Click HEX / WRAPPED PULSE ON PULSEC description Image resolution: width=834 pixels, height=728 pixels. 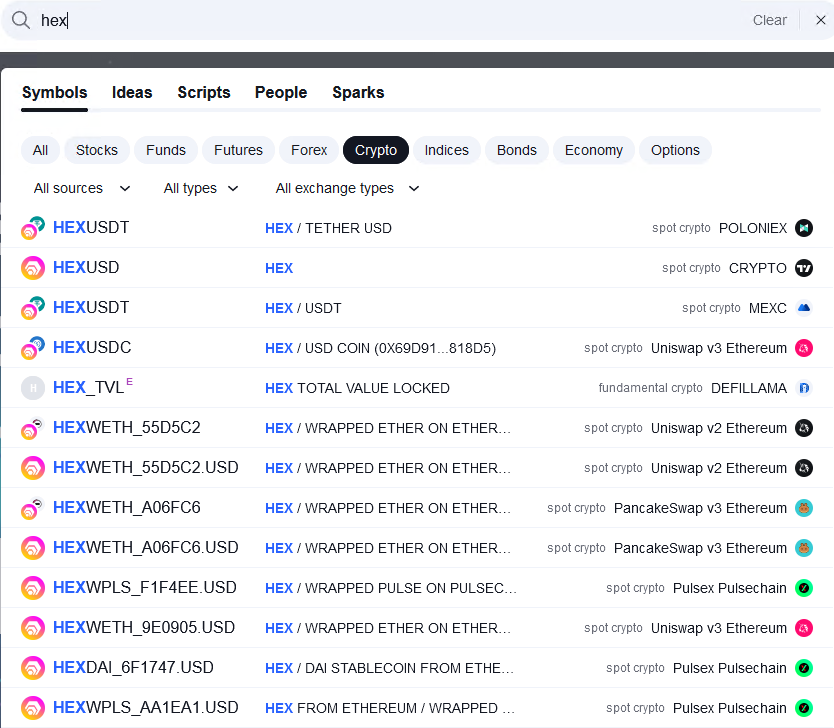click(391, 588)
